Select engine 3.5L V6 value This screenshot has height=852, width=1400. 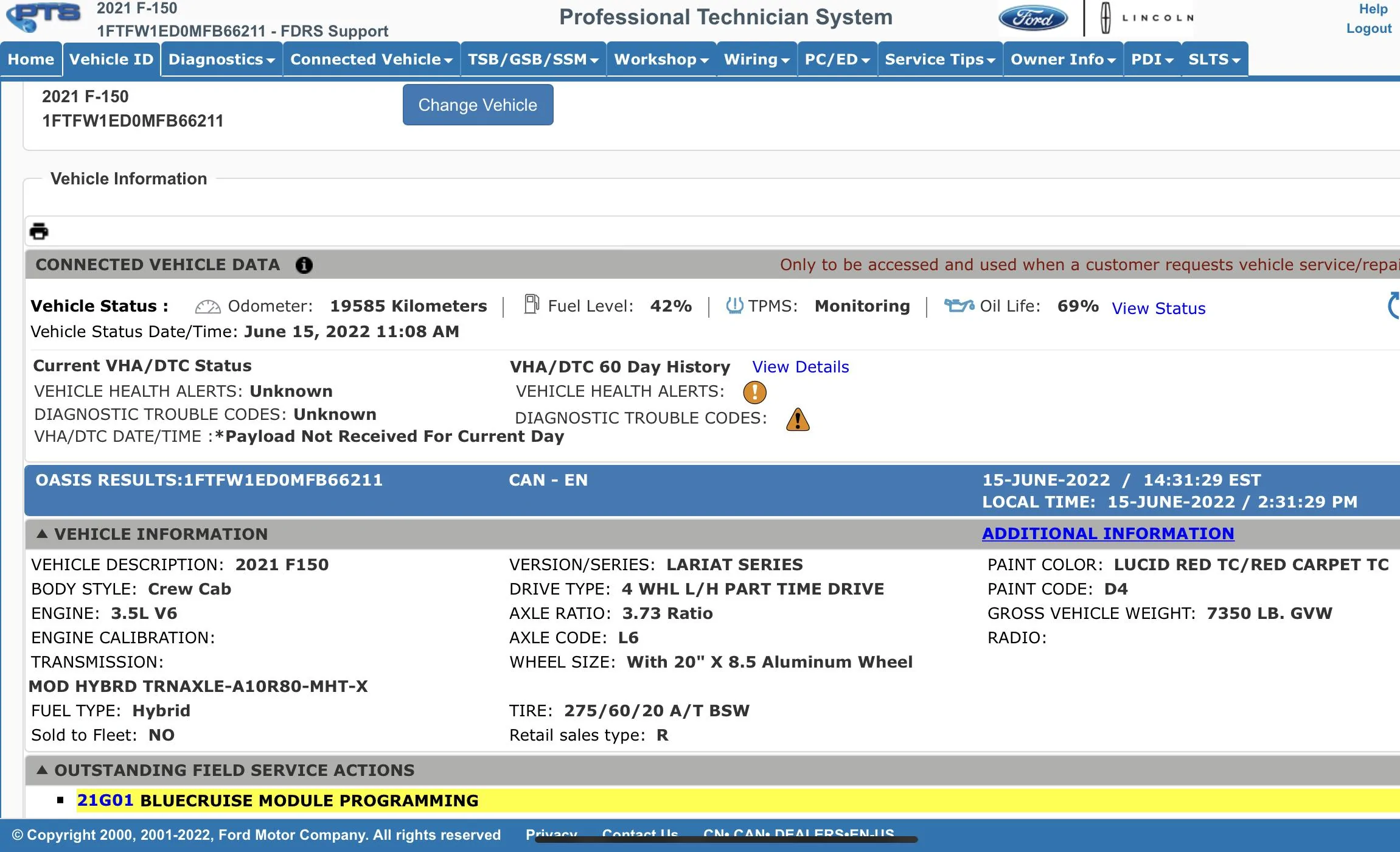point(144,613)
